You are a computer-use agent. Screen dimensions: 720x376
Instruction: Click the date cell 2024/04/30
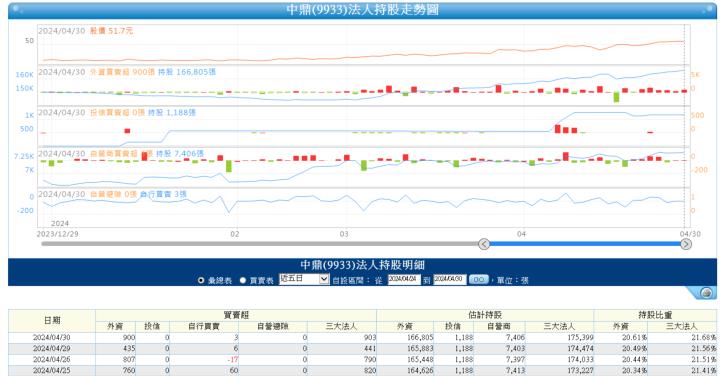coord(51,337)
